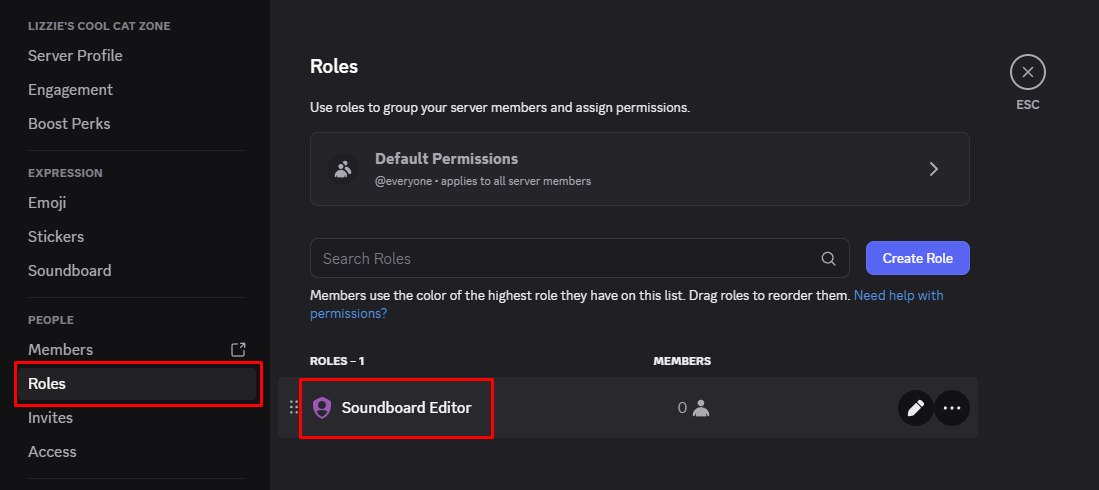Open more options for Soundboard Editor role
This screenshot has height=490, width=1099.
coord(952,408)
